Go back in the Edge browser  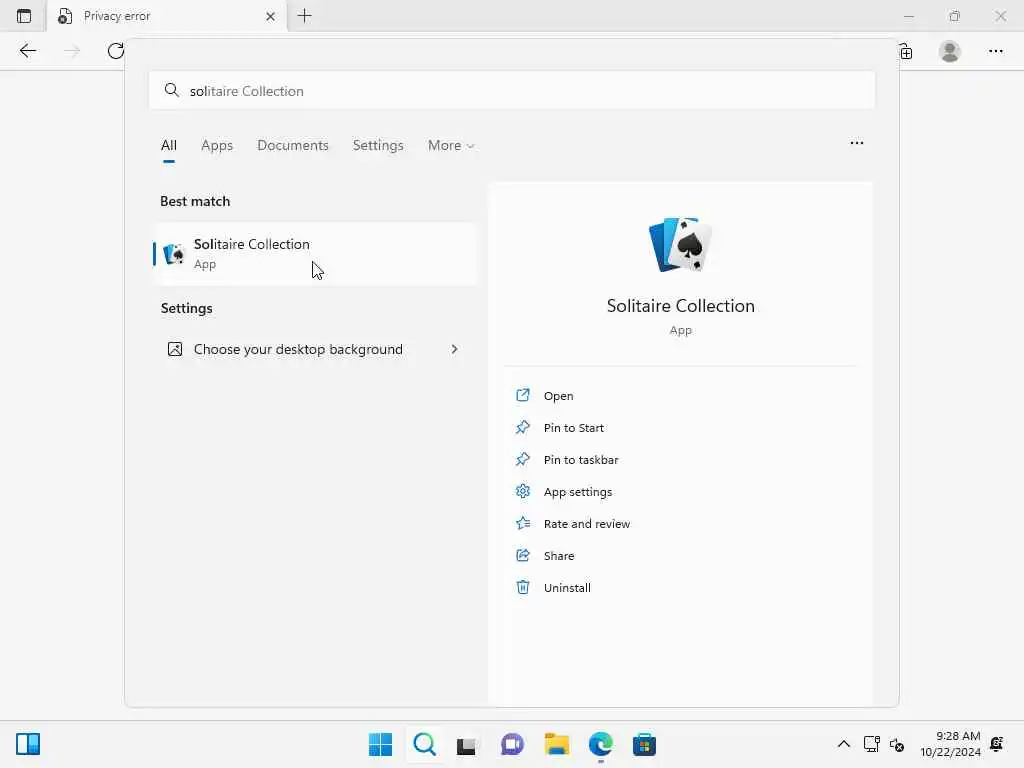(x=27, y=51)
